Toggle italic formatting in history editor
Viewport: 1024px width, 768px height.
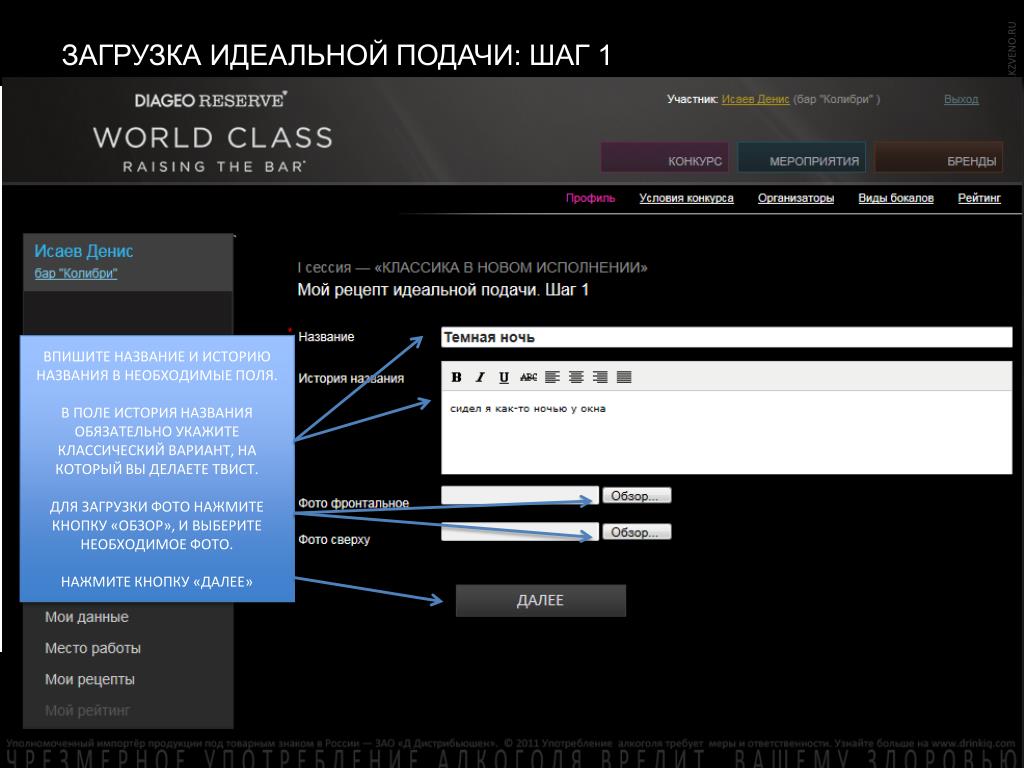coord(480,377)
